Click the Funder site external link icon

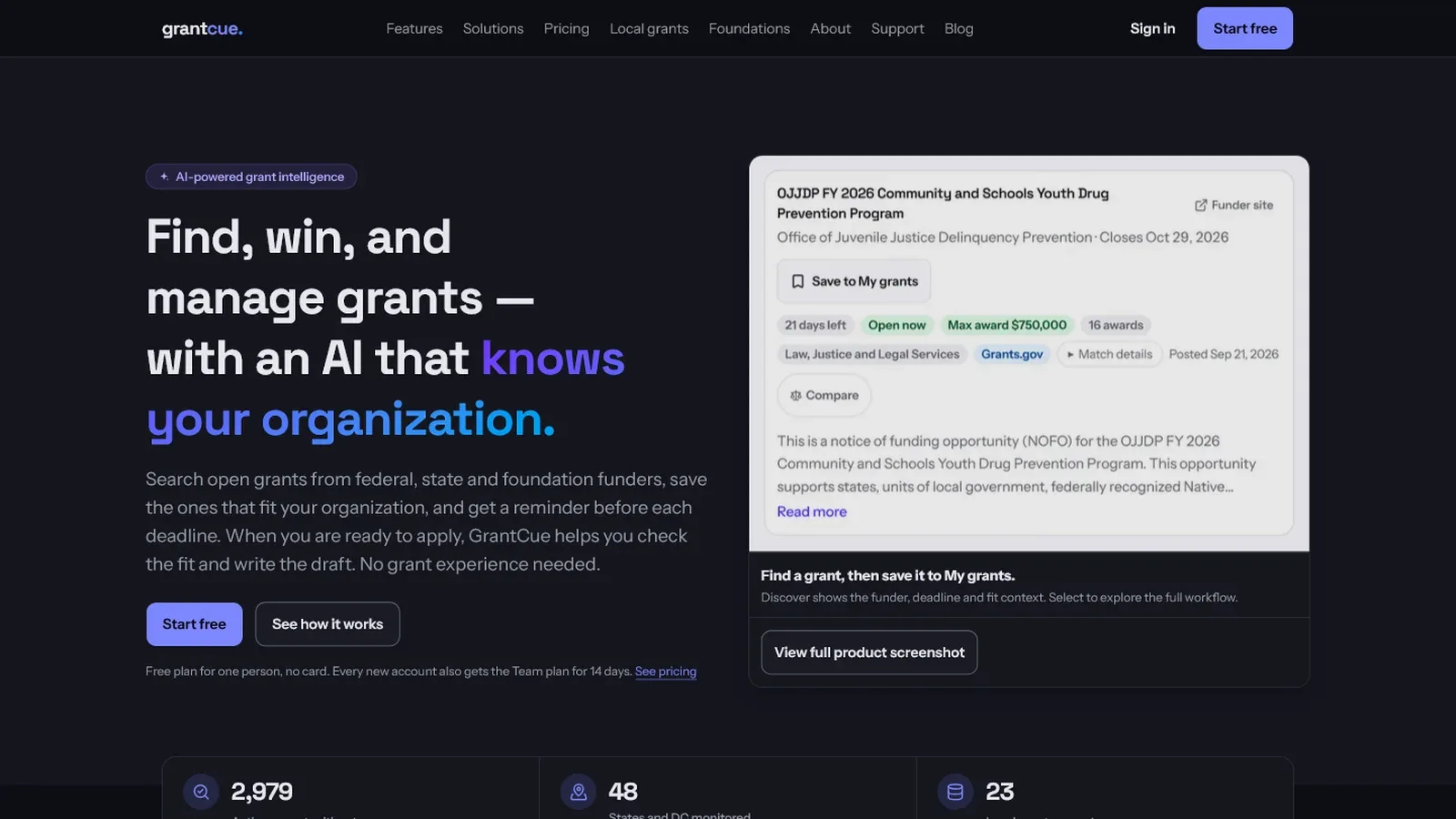(x=1200, y=205)
